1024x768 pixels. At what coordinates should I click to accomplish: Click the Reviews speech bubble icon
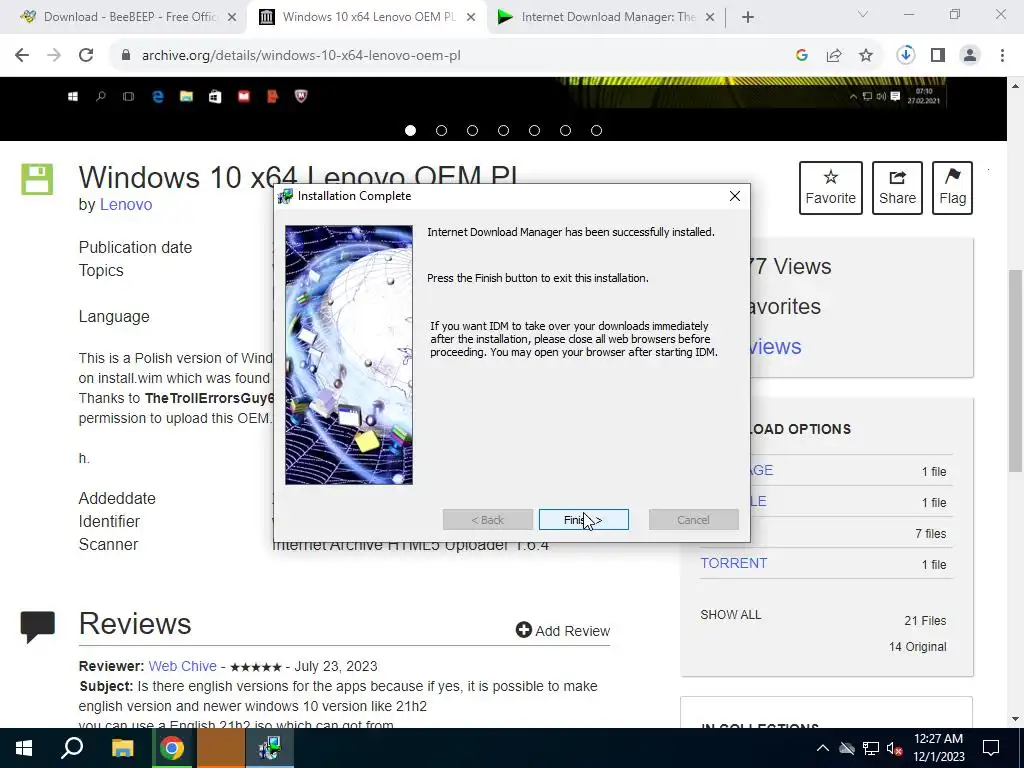click(x=37, y=626)
